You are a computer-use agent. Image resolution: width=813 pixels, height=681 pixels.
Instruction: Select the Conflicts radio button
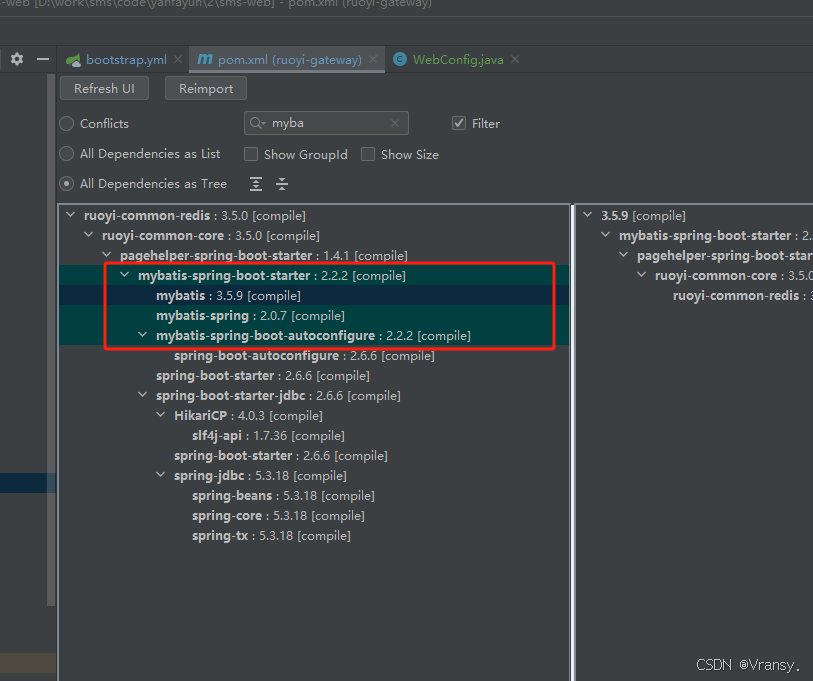65,123
